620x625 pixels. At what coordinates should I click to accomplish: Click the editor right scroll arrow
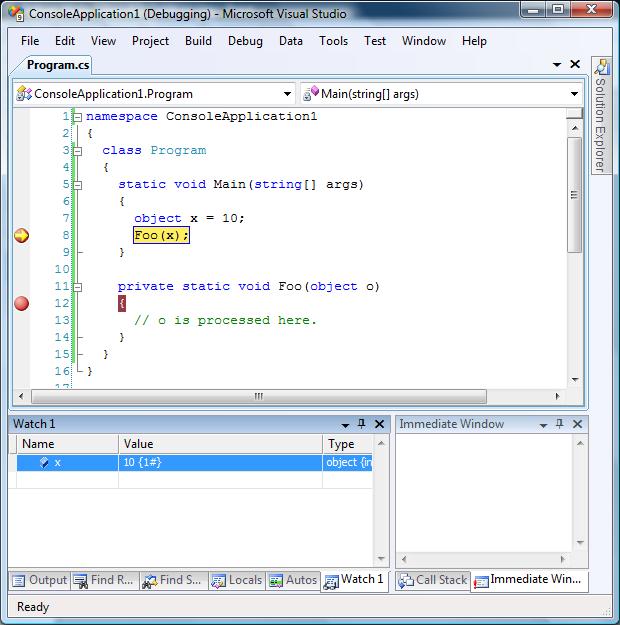(558, 396)
